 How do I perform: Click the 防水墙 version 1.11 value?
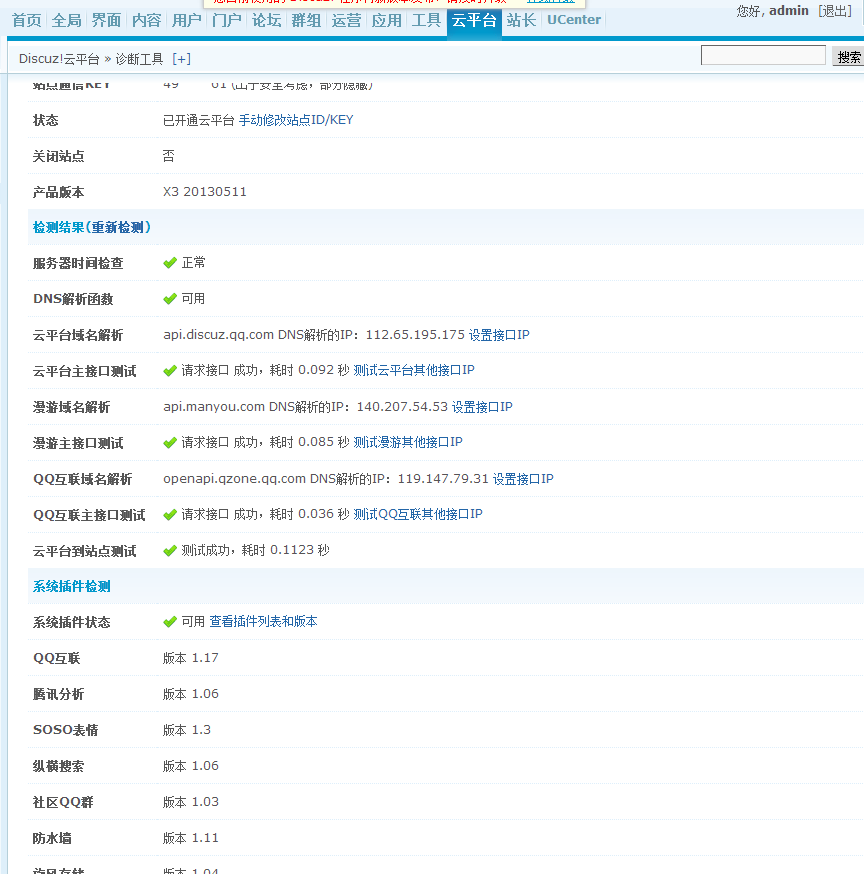pyautogui.click(x=191, y=838)
